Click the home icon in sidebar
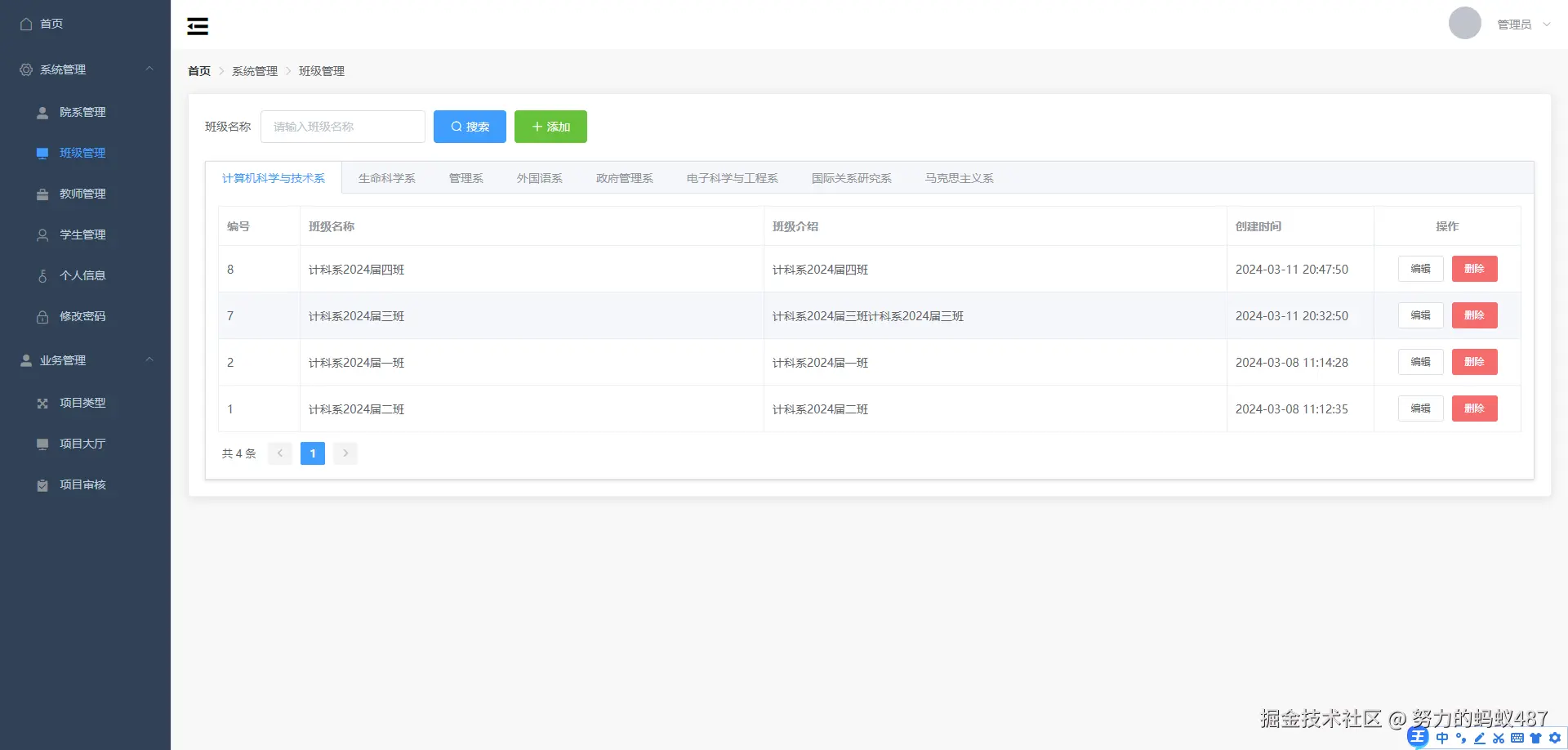This screenshot has height=750, width=1568. [26, 25]
